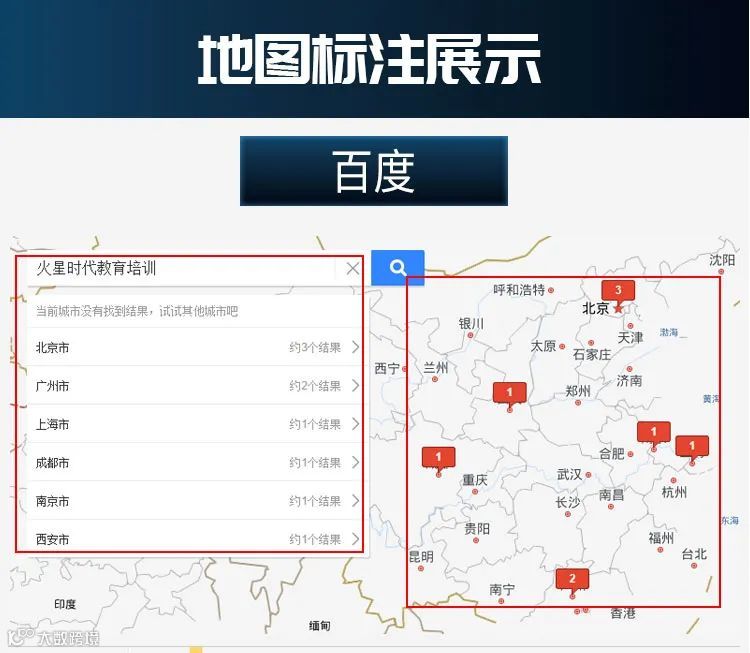This screenshot has height=653, width=750.
Task: Click the 约2个结果 count text
Action: point(315,386)
